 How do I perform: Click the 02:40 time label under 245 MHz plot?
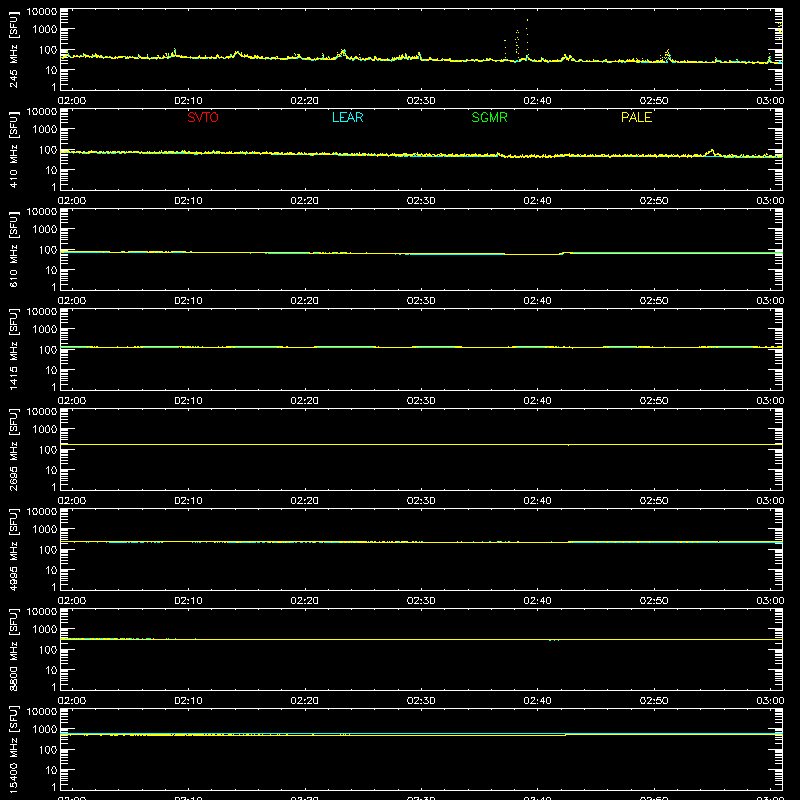tap(537, 101)
